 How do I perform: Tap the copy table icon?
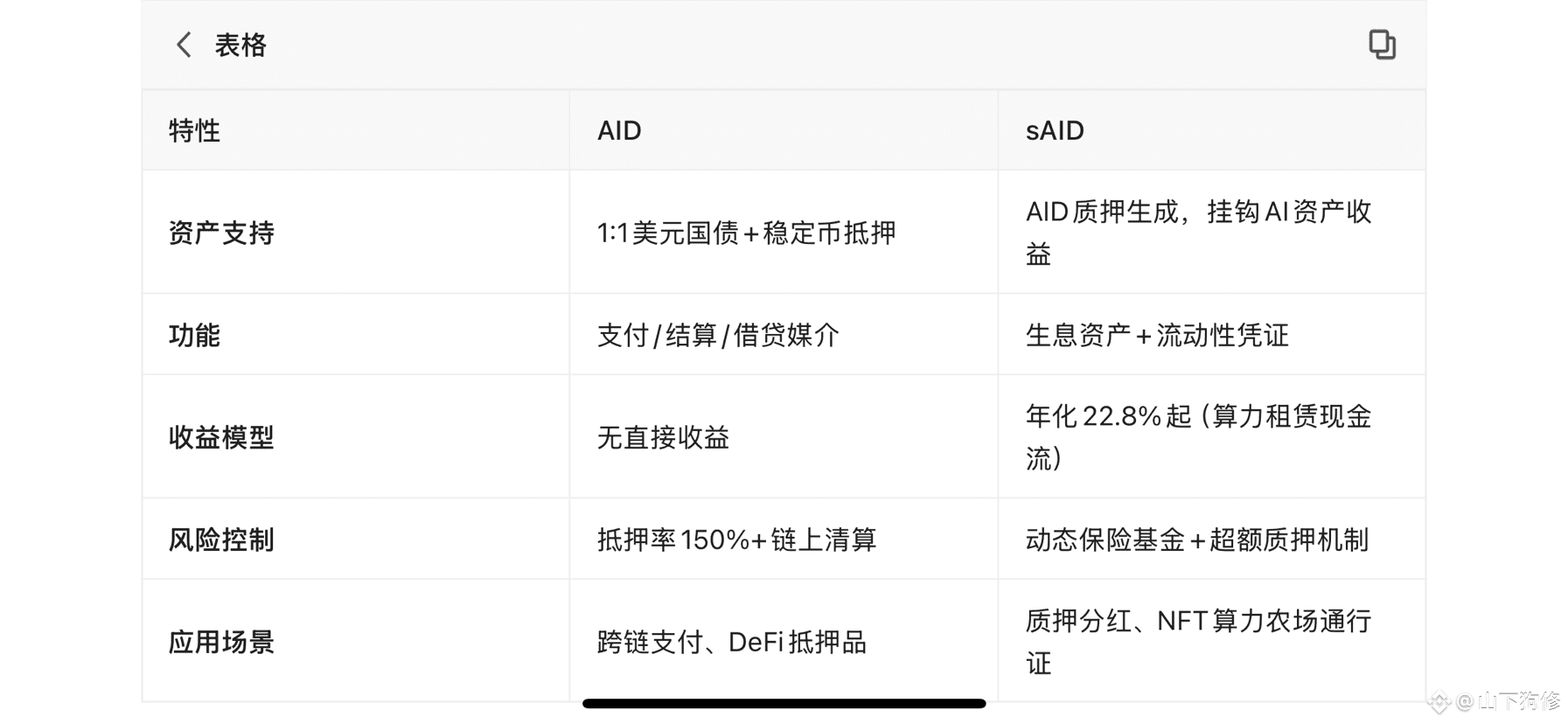pyautogui.click(x=1382, y=45)
